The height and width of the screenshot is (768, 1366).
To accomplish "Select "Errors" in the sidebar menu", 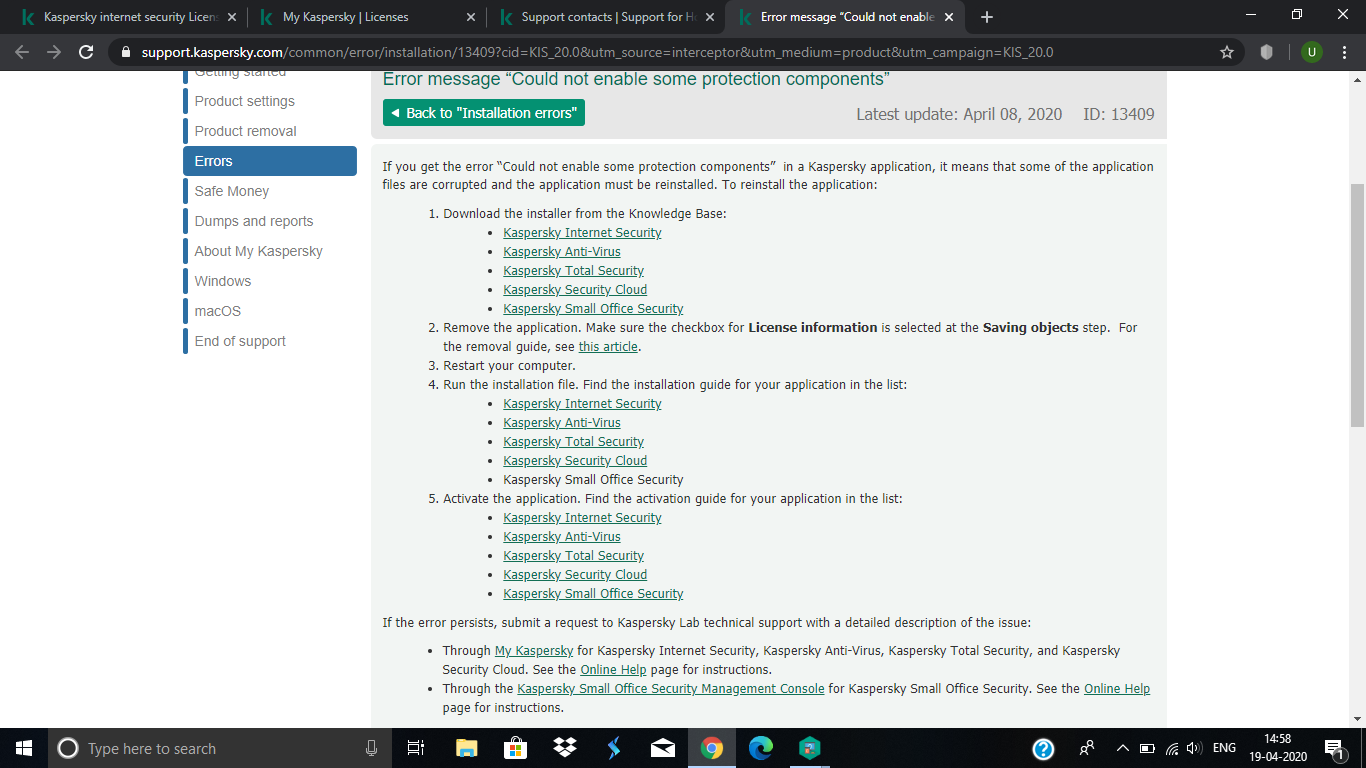I will 270,161.
